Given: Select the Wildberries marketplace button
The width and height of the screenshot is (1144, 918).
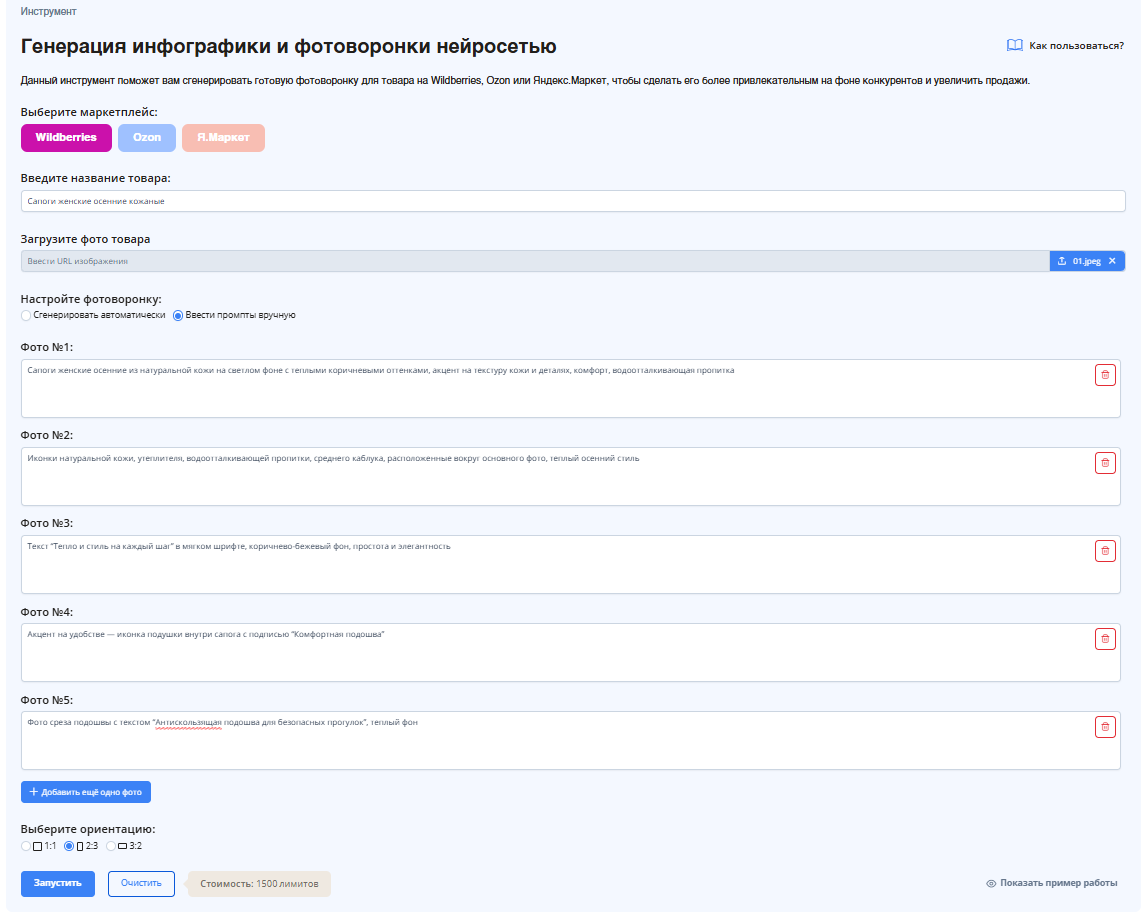Looking at the screenshot, I should [x=66, y=138].
